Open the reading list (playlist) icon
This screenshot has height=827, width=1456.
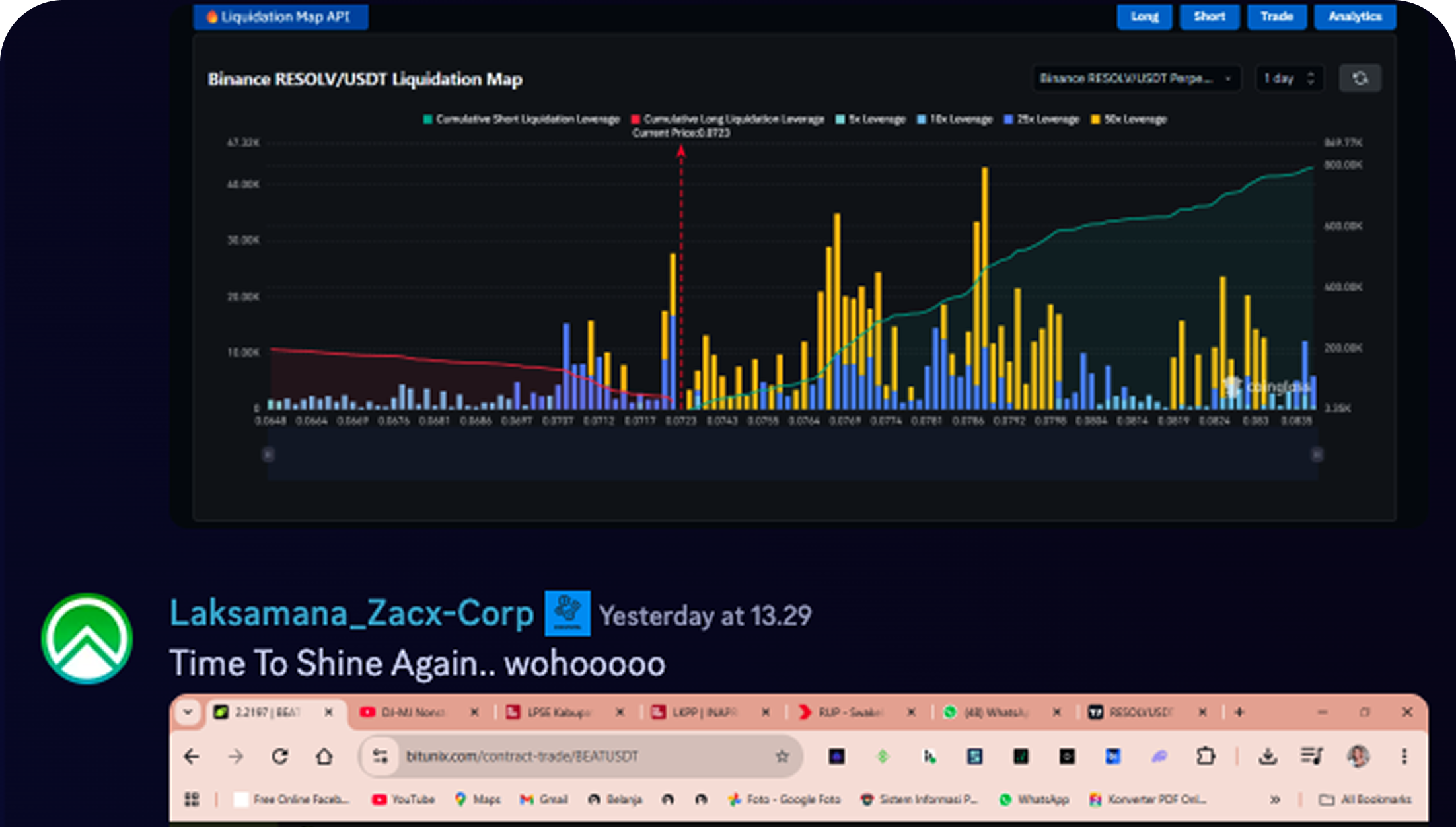pos(1311,756)
